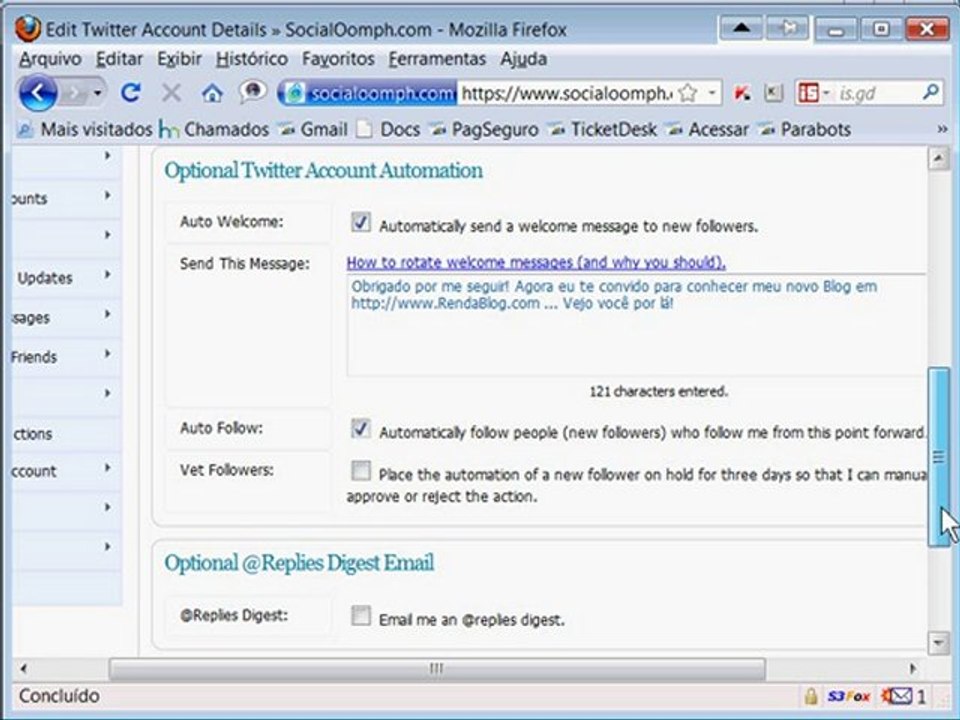Tick the @Replies Digest email checkbox
The height and width of the screenshot is (720, 960).
point(361,615)
